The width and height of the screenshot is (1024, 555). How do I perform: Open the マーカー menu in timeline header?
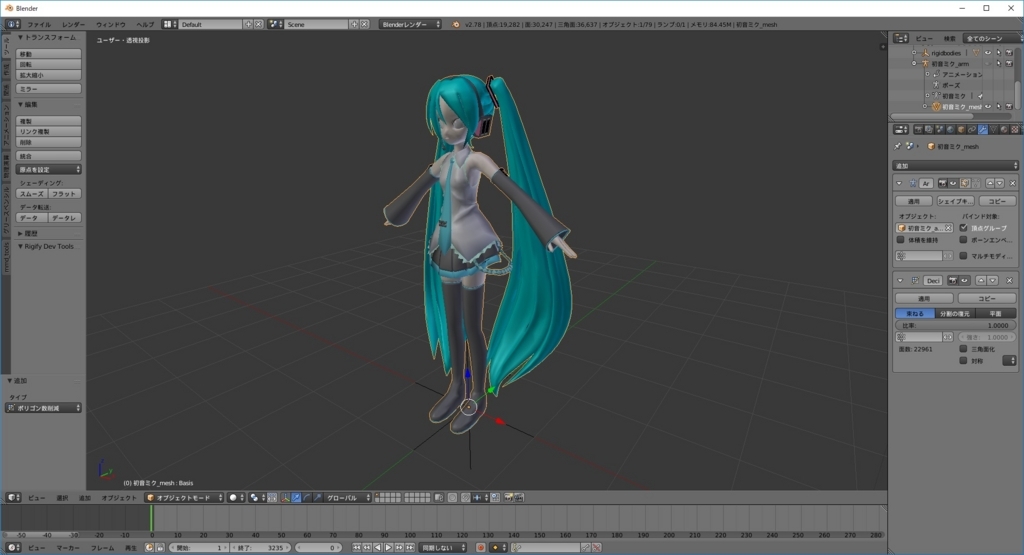tap(67, 548)
